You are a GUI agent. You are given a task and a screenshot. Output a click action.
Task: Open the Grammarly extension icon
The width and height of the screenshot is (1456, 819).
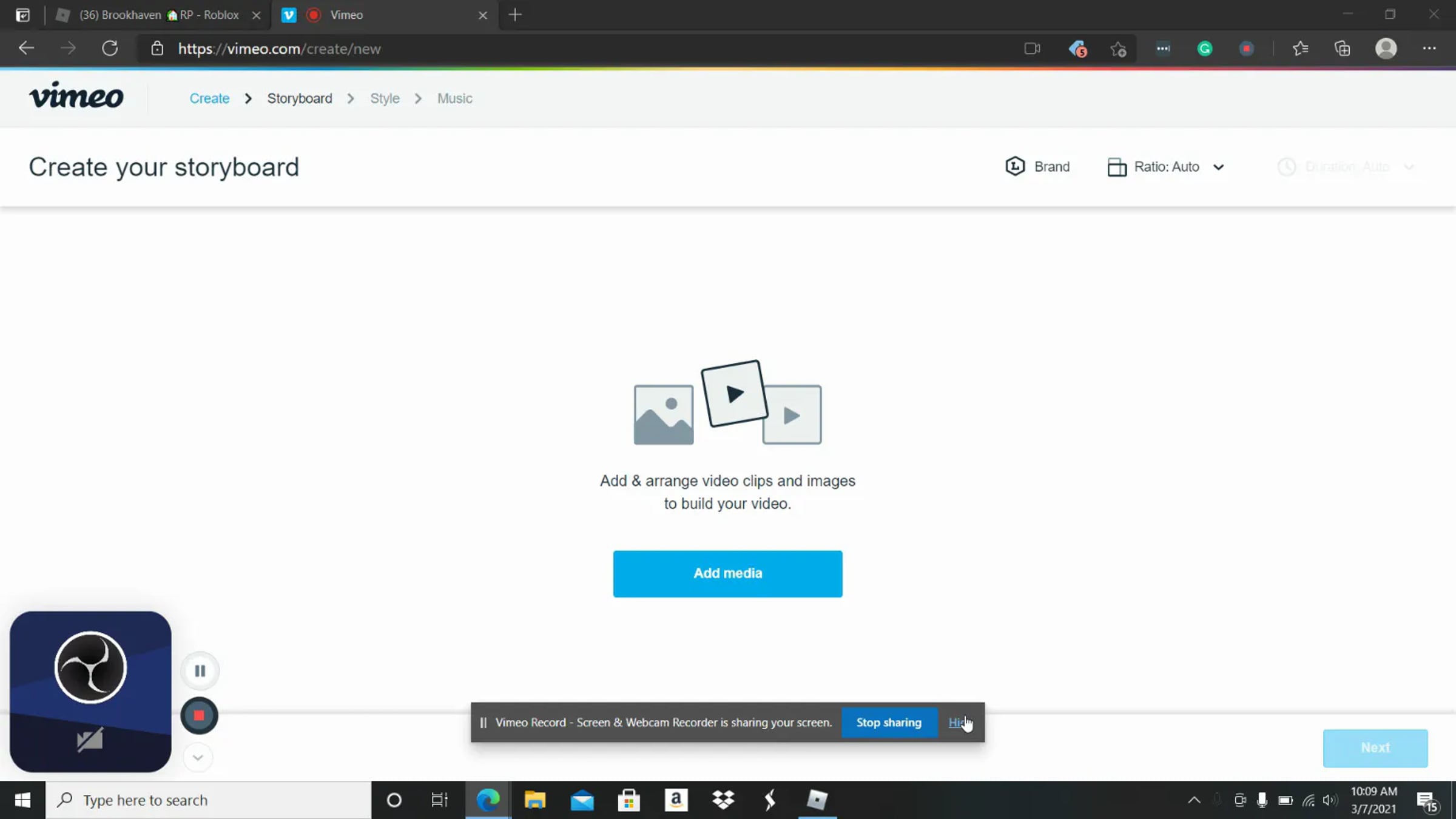(1205, 49)
